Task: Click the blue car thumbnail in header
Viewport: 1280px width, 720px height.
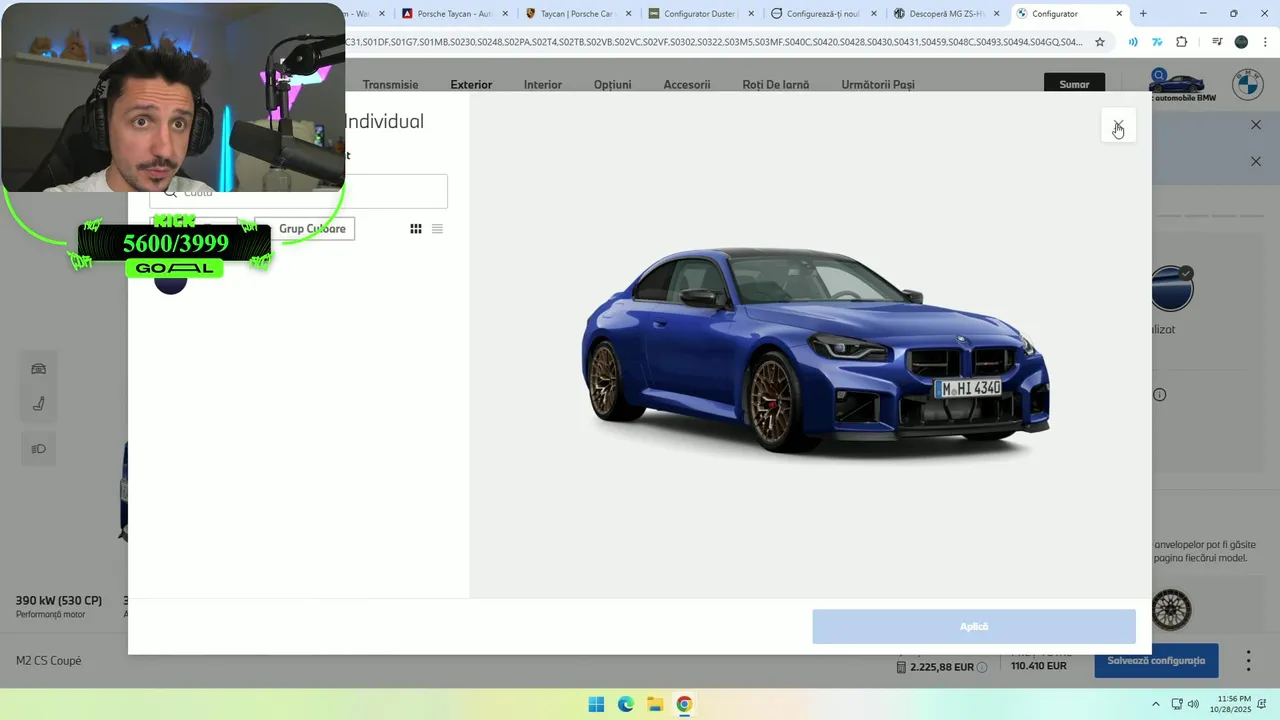Action: pyautogui.click(x=1177, y=84)
